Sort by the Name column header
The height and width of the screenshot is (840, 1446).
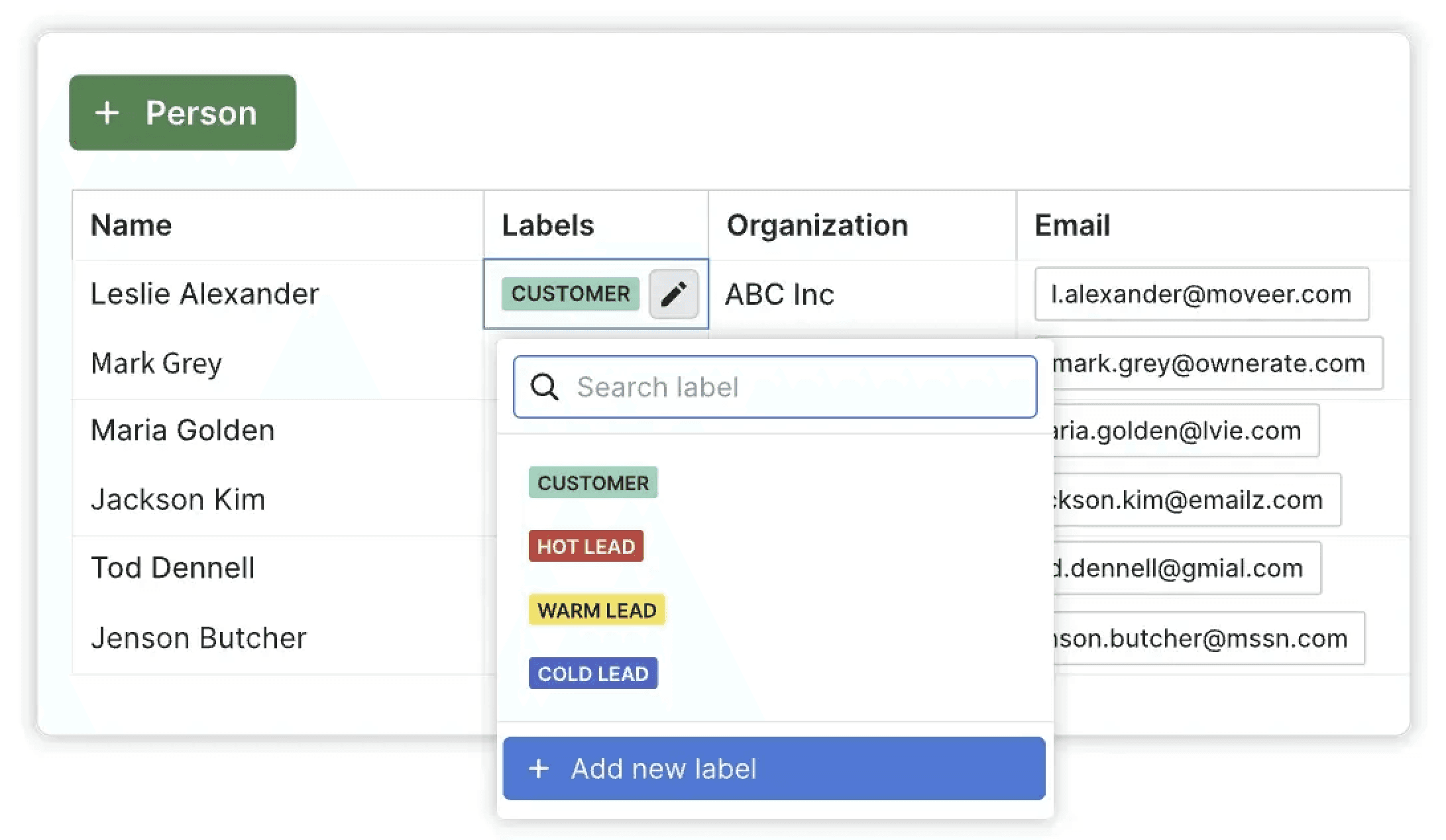pos(131,225)
